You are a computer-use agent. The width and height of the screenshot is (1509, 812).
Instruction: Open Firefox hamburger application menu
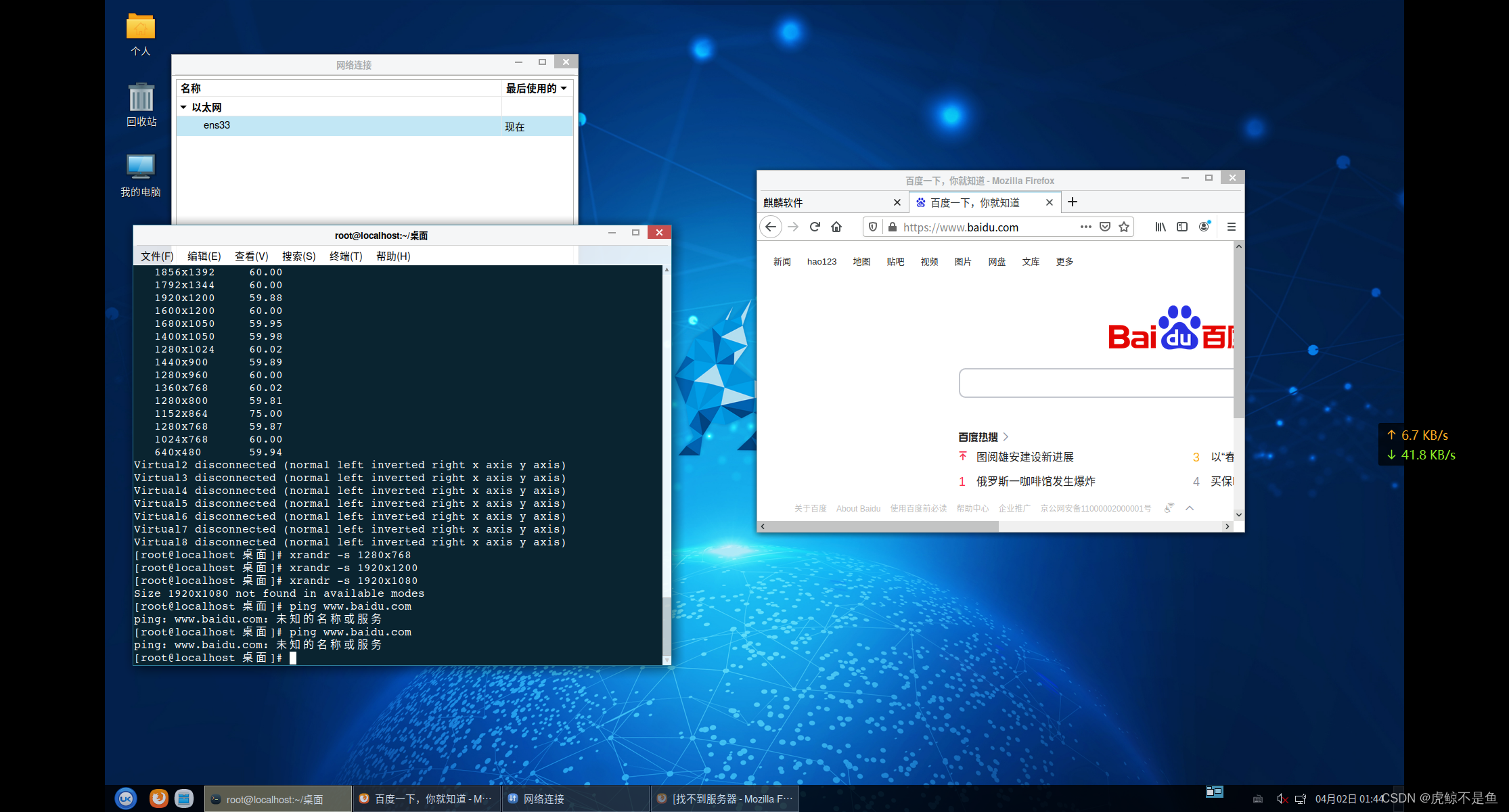point(1232,227)
